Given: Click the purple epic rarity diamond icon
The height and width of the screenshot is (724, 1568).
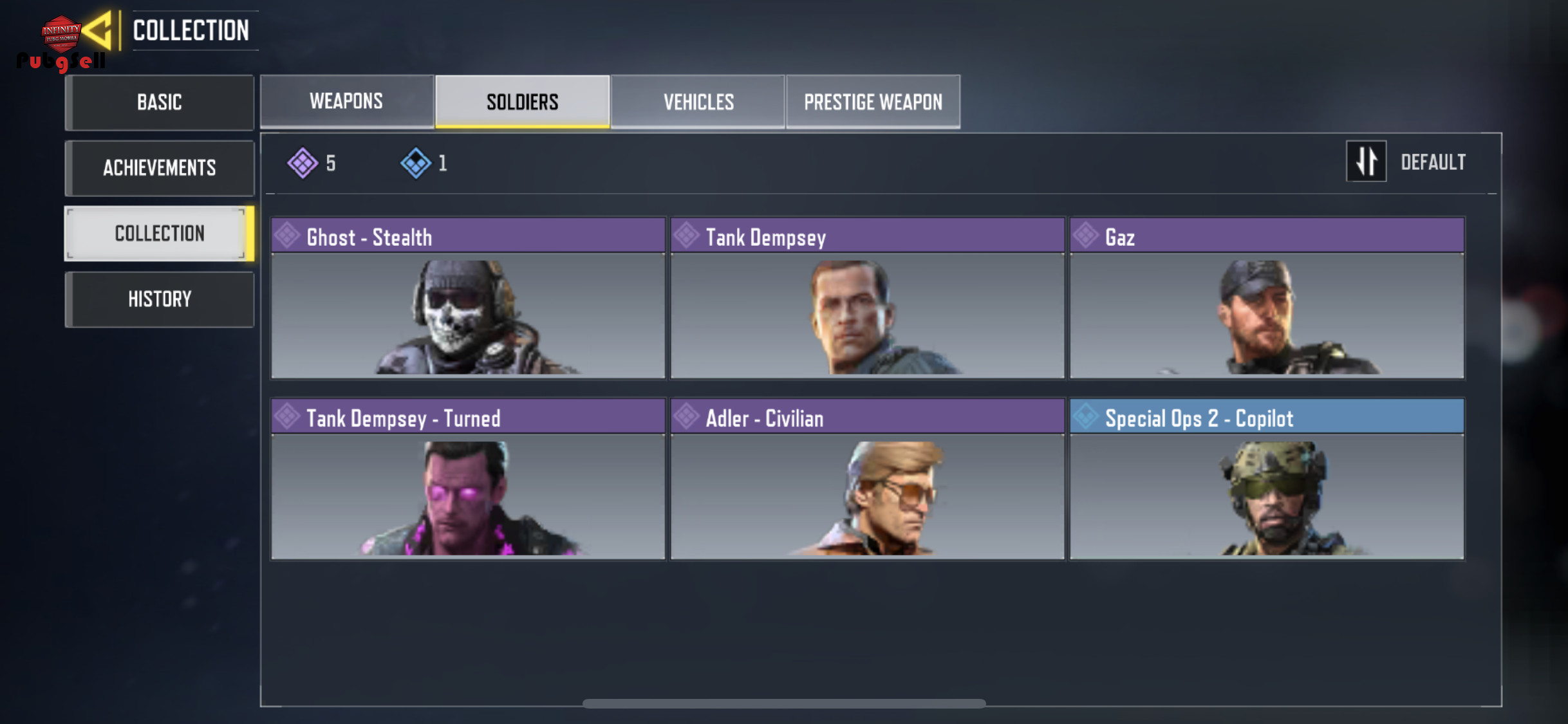Looking at the screenshot, I should coord(303,163).
